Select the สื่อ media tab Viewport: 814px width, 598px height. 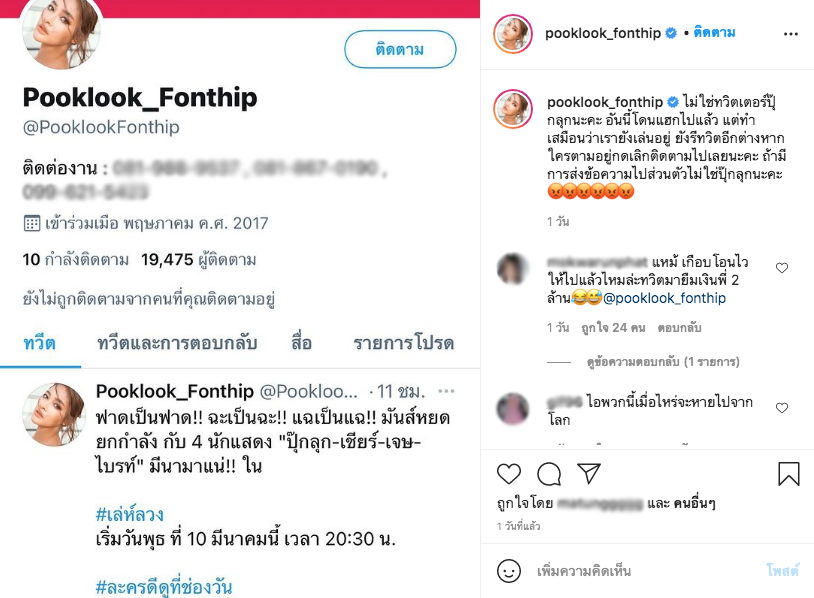pos(301,343)
